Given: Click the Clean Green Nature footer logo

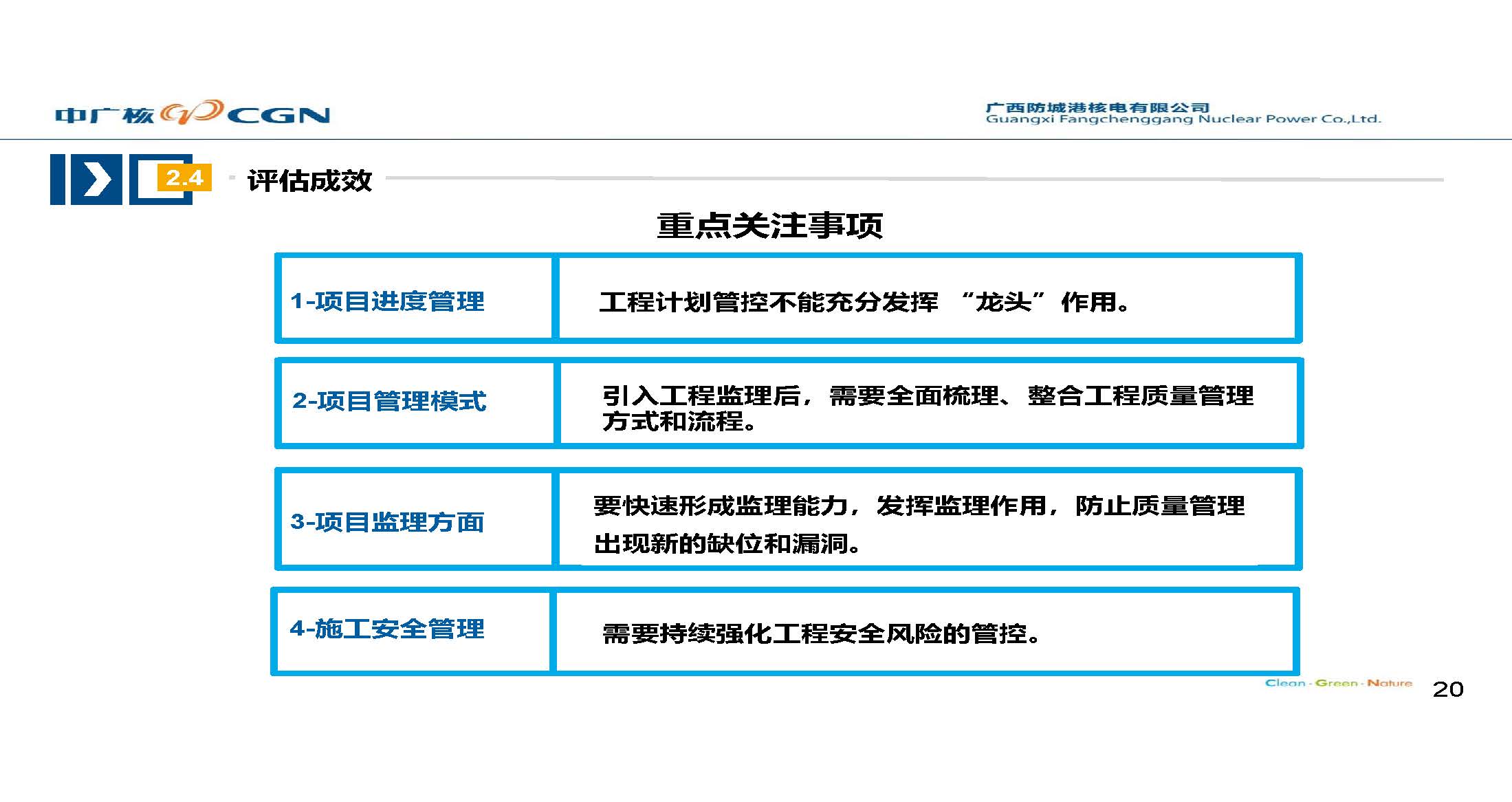Looking at the screenshot, I should click(1338, 683).
